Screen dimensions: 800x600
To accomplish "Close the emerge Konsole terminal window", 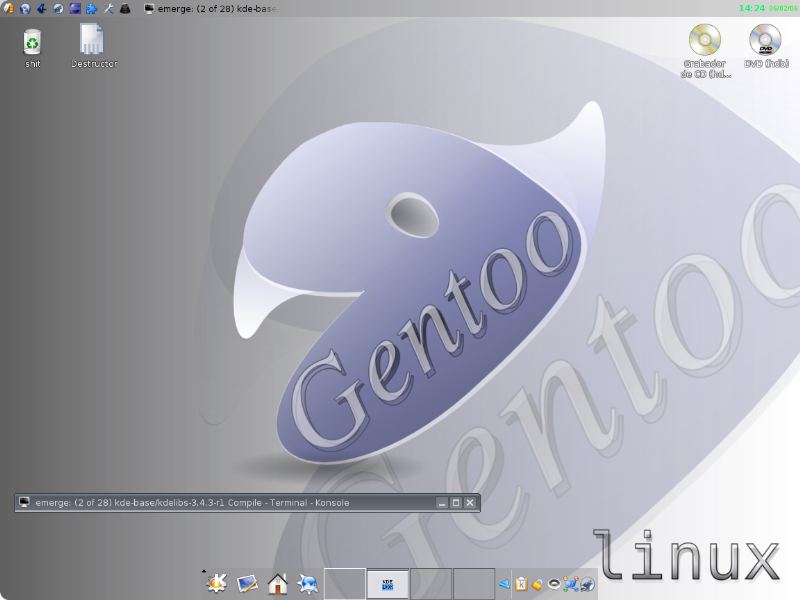I will click(x=470, y=503).
